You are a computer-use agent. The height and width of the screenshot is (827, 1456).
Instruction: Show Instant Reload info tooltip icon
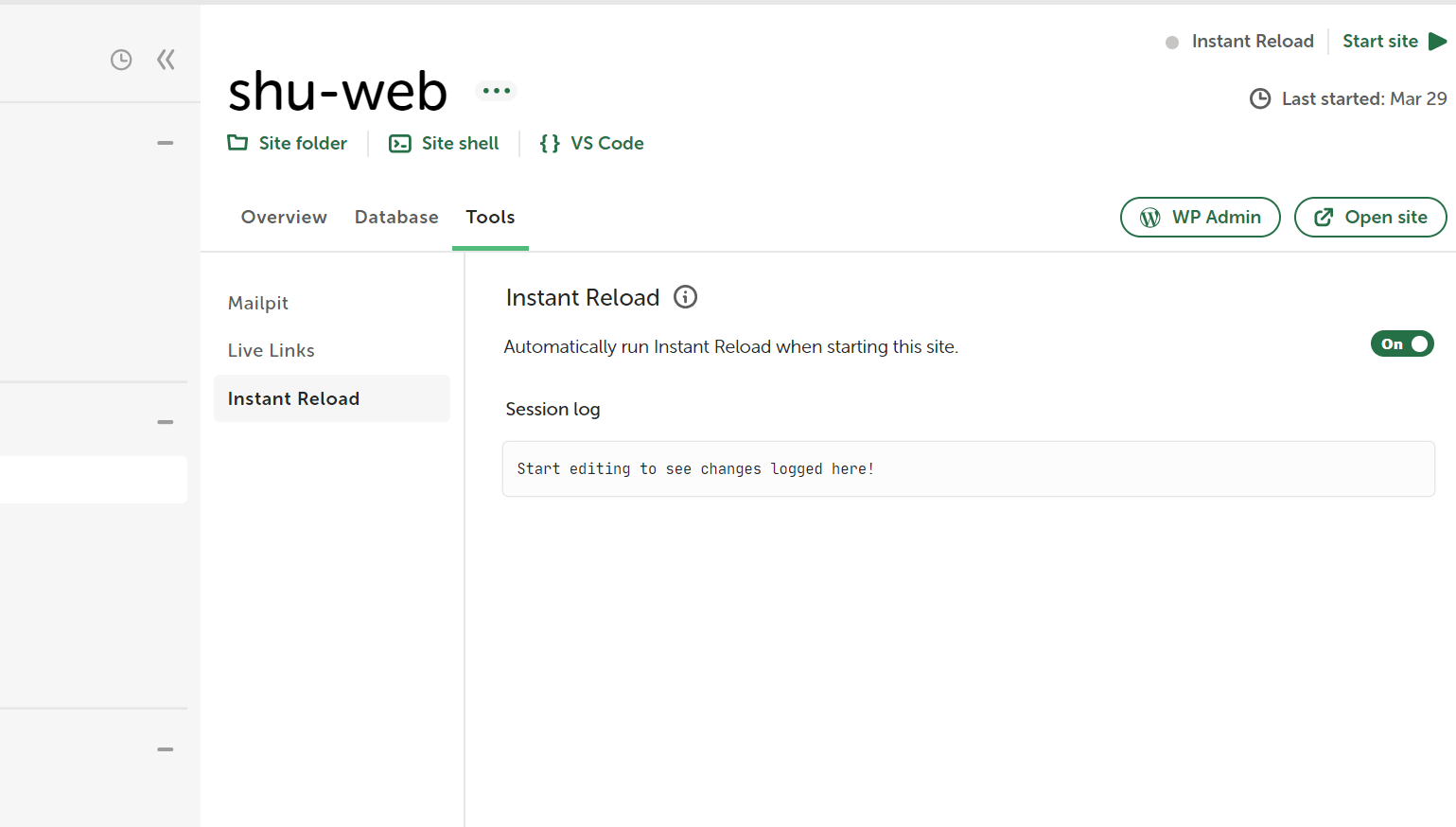click(x=686, y=297)
